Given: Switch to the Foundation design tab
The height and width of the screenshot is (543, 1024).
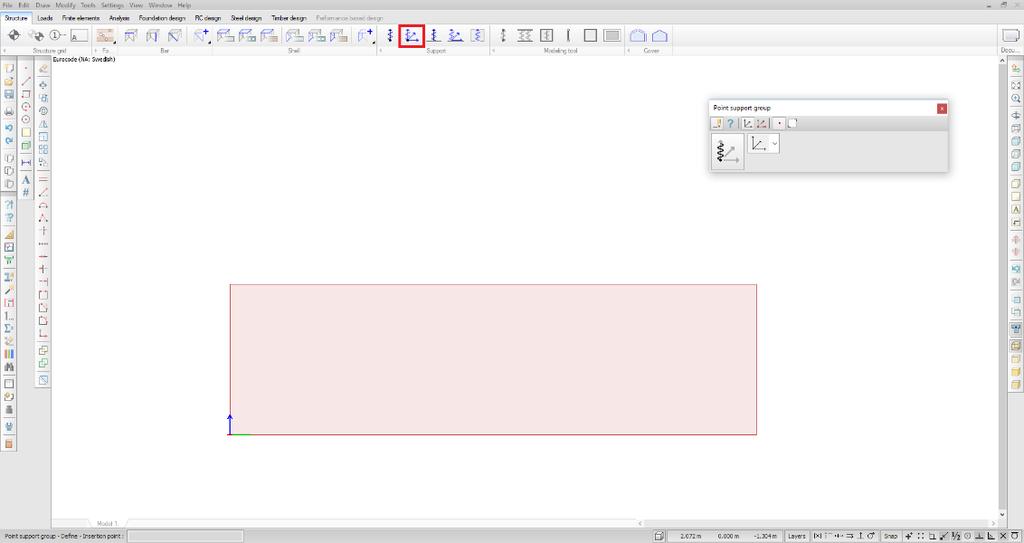Looking at the screenshot, I should (x=162, y=18).
